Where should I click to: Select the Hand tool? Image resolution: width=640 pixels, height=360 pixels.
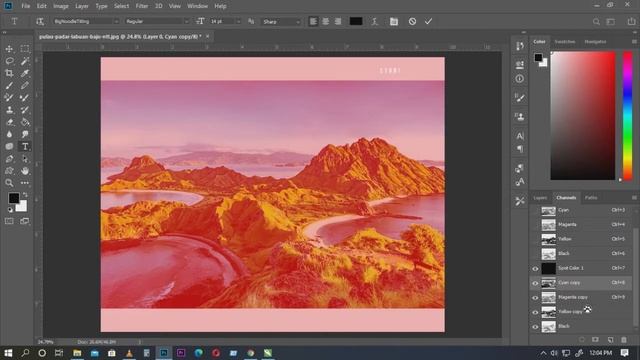(x=25, y=171)
